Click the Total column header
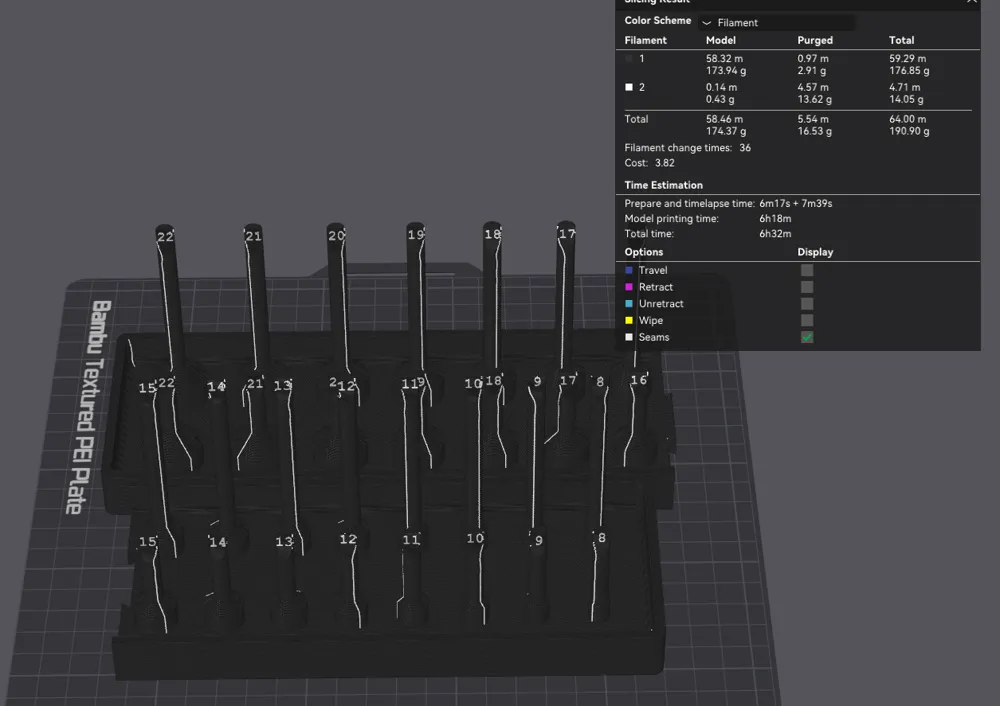The width and height of the screenshot is (1000, 706). click(902, 40)
